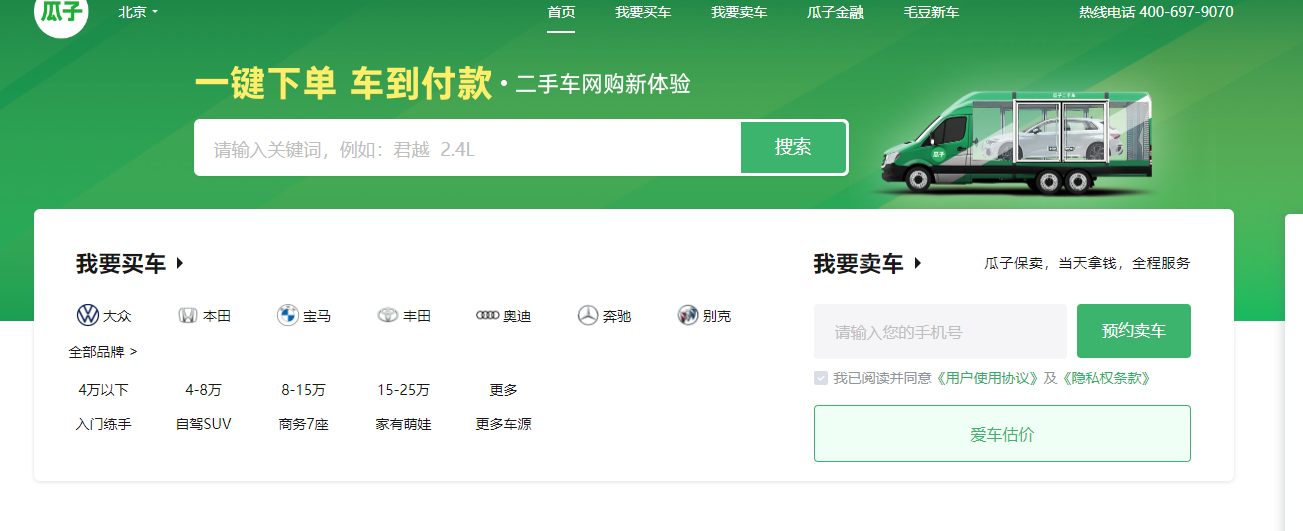Viewport: 1303px width, 531px height.
Task: Click the Guazi logo icon
Action: [x=61, y=12]
